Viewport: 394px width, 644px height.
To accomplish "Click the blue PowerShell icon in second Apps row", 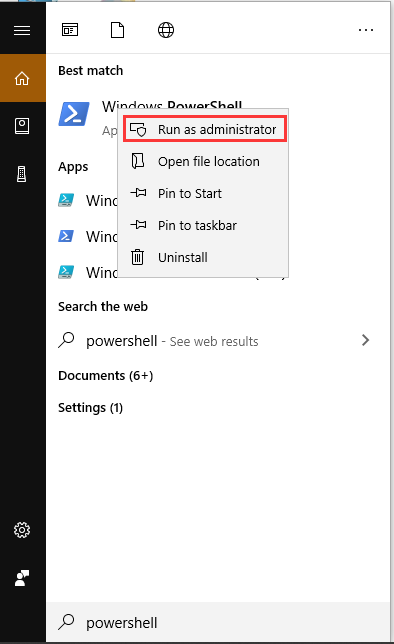I will (x=66, y=236).
